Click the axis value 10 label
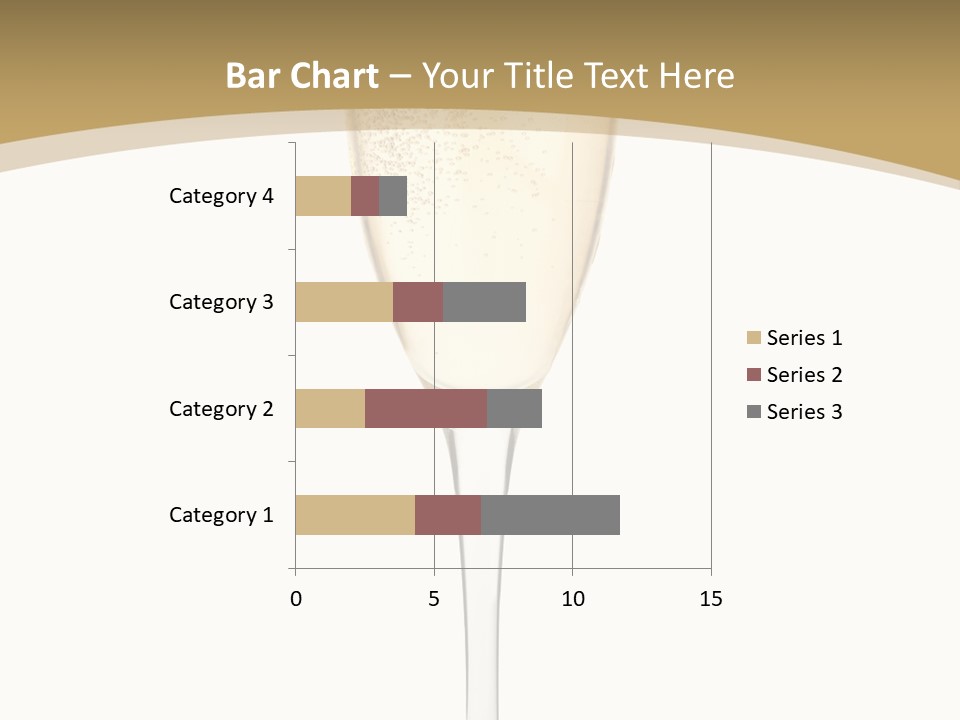The height and width of the screenshot is (720, 960). click(x=572, y=599)
